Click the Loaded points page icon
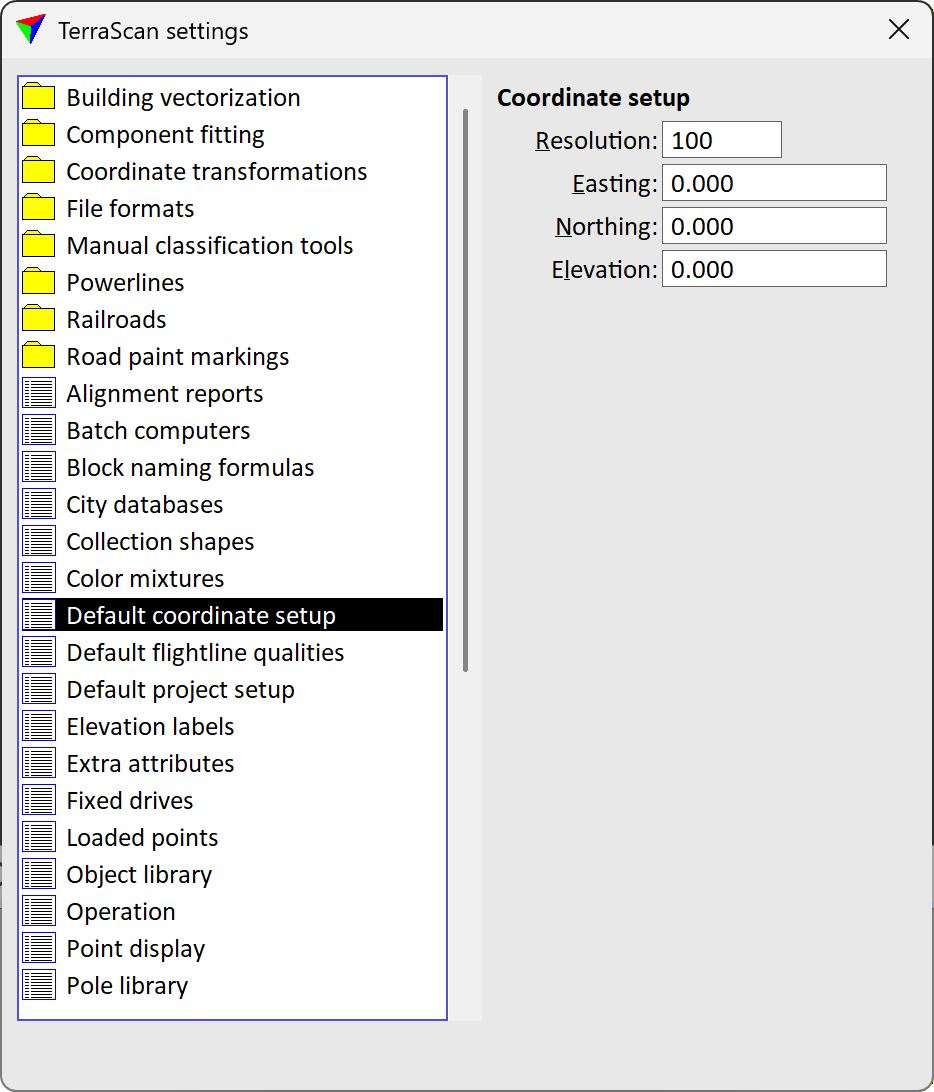This screenshot has width=934, height=1092. tap(39, 836)
